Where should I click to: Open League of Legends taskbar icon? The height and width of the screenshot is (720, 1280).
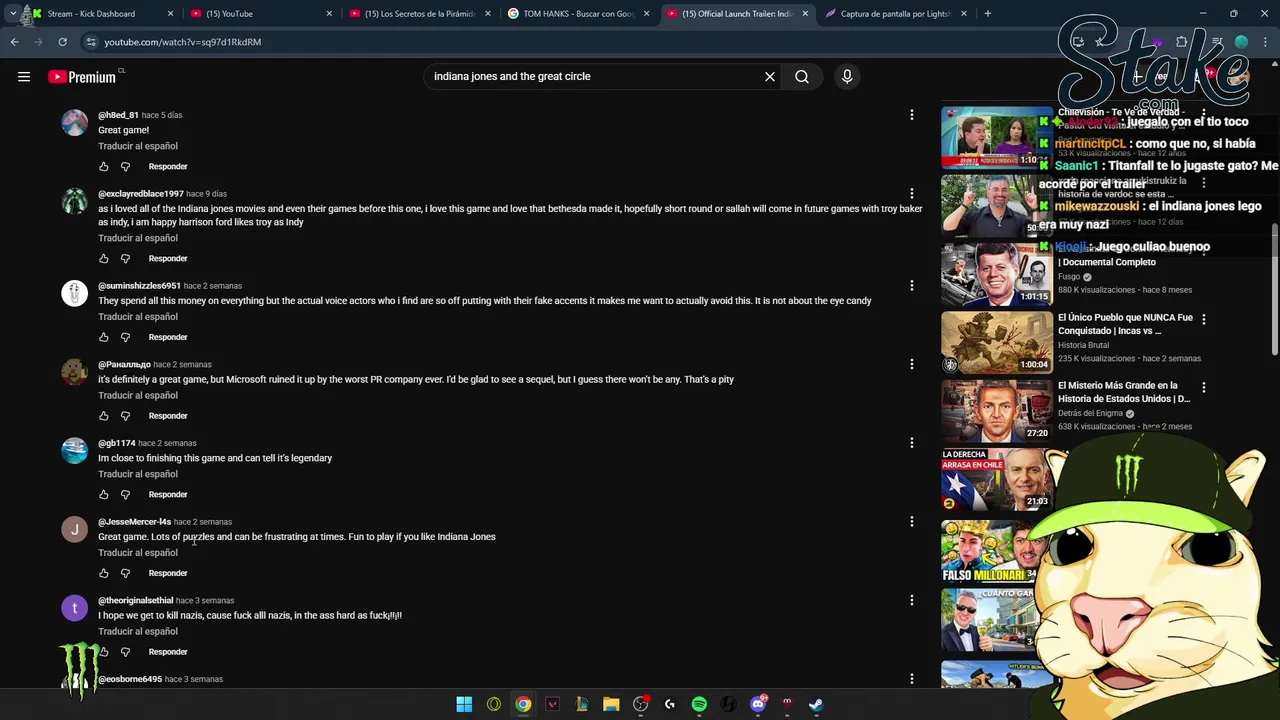(x=582, y=704)
